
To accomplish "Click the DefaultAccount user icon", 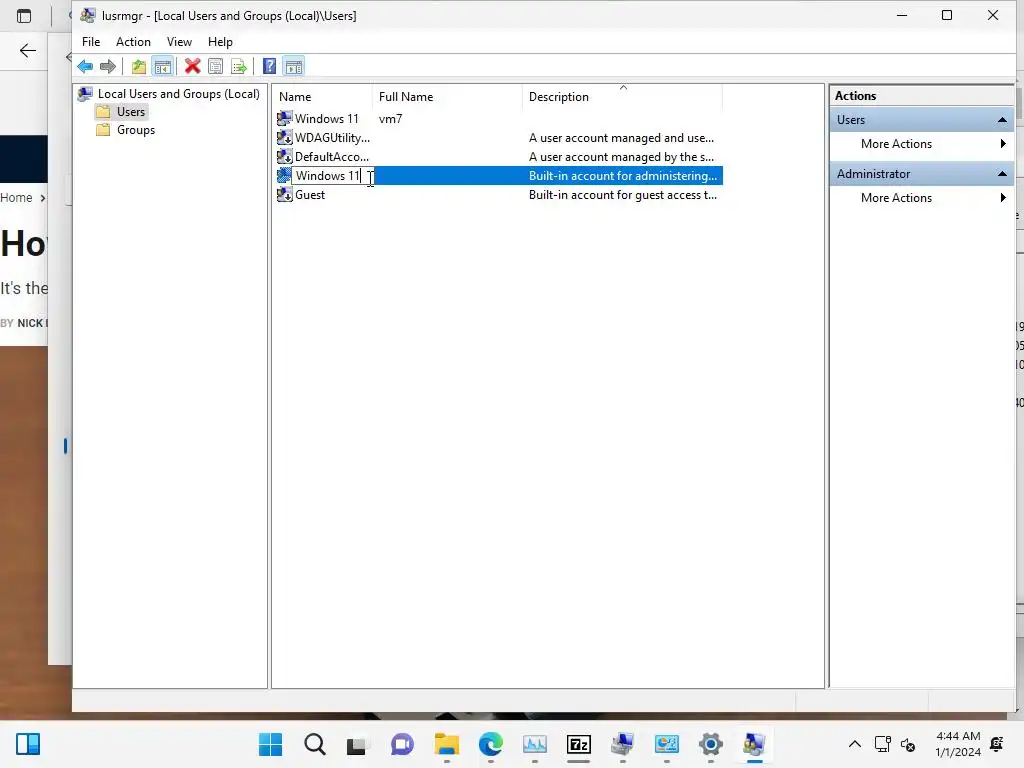I will (x=284, y=157).
